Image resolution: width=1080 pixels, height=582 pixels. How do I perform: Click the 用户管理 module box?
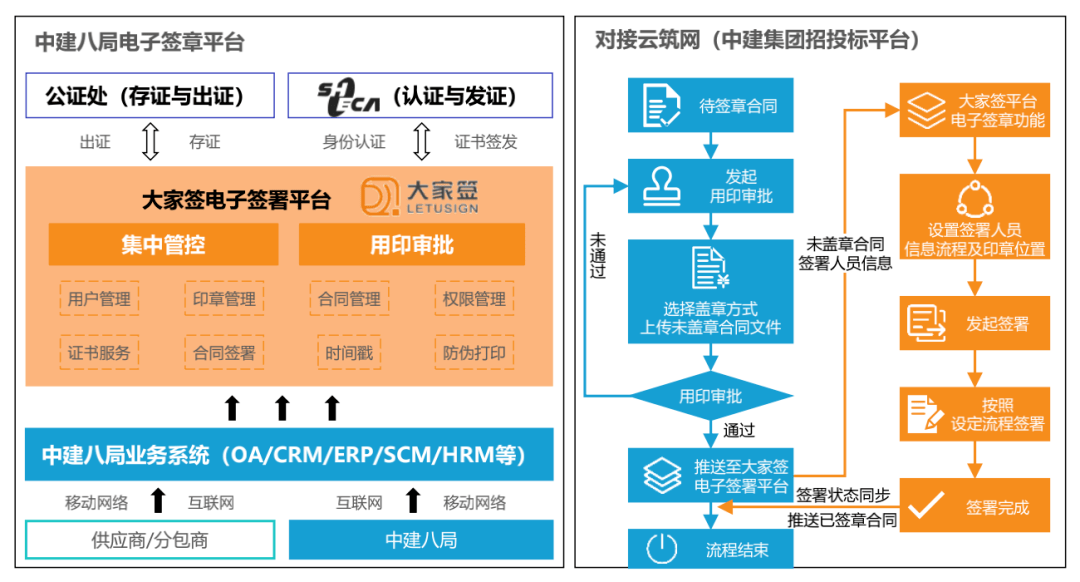coord(99,299)
